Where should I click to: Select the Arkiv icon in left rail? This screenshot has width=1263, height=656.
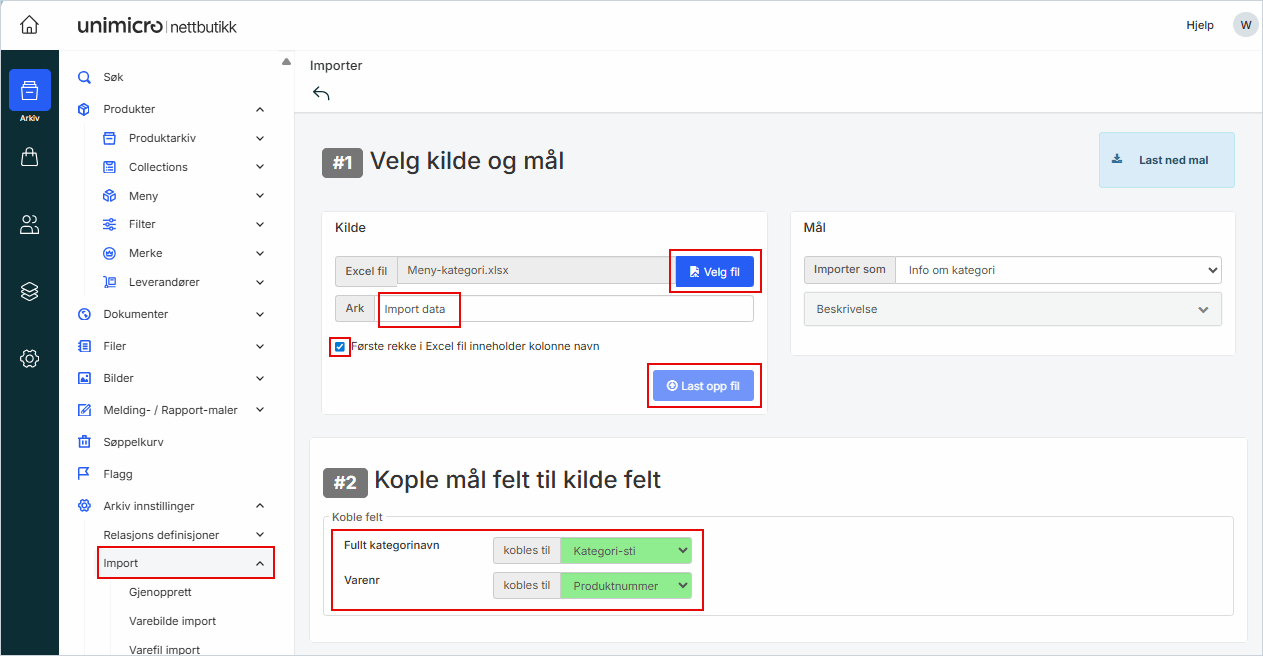coord(29,91)
